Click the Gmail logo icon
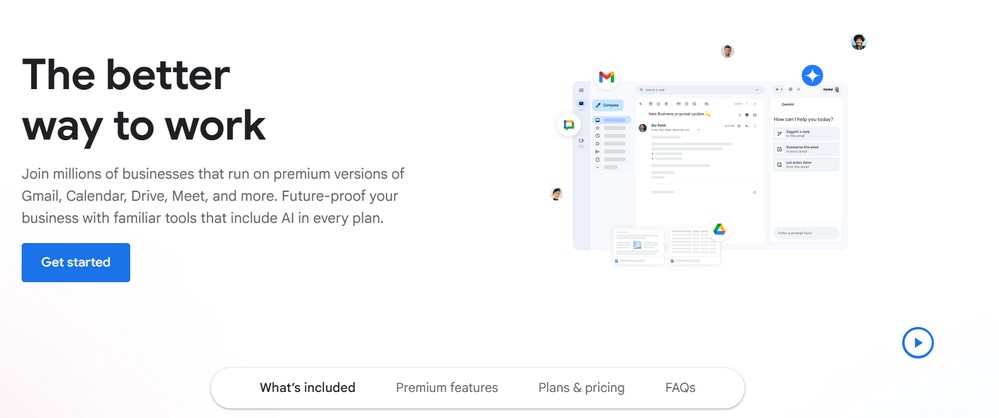This screenshot has width=999, height=418. (607, 77)
